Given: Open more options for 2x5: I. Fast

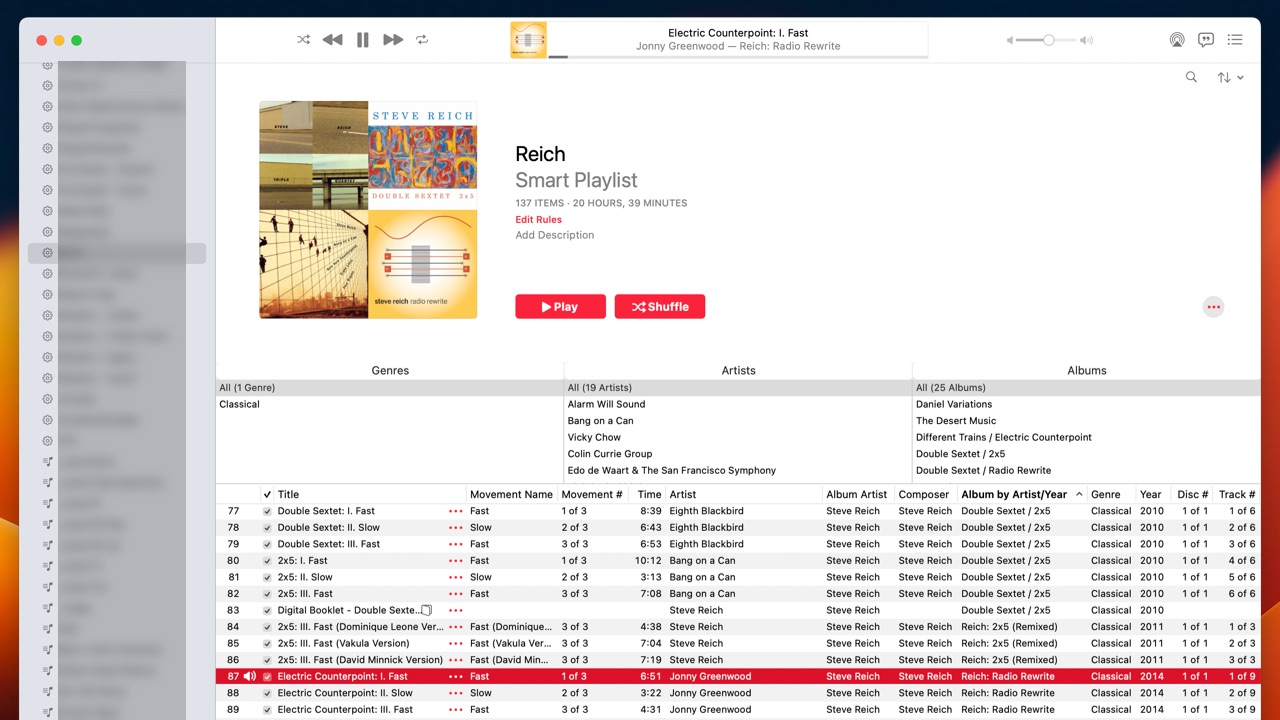Looking at the screenshot, I should [456, 561].
